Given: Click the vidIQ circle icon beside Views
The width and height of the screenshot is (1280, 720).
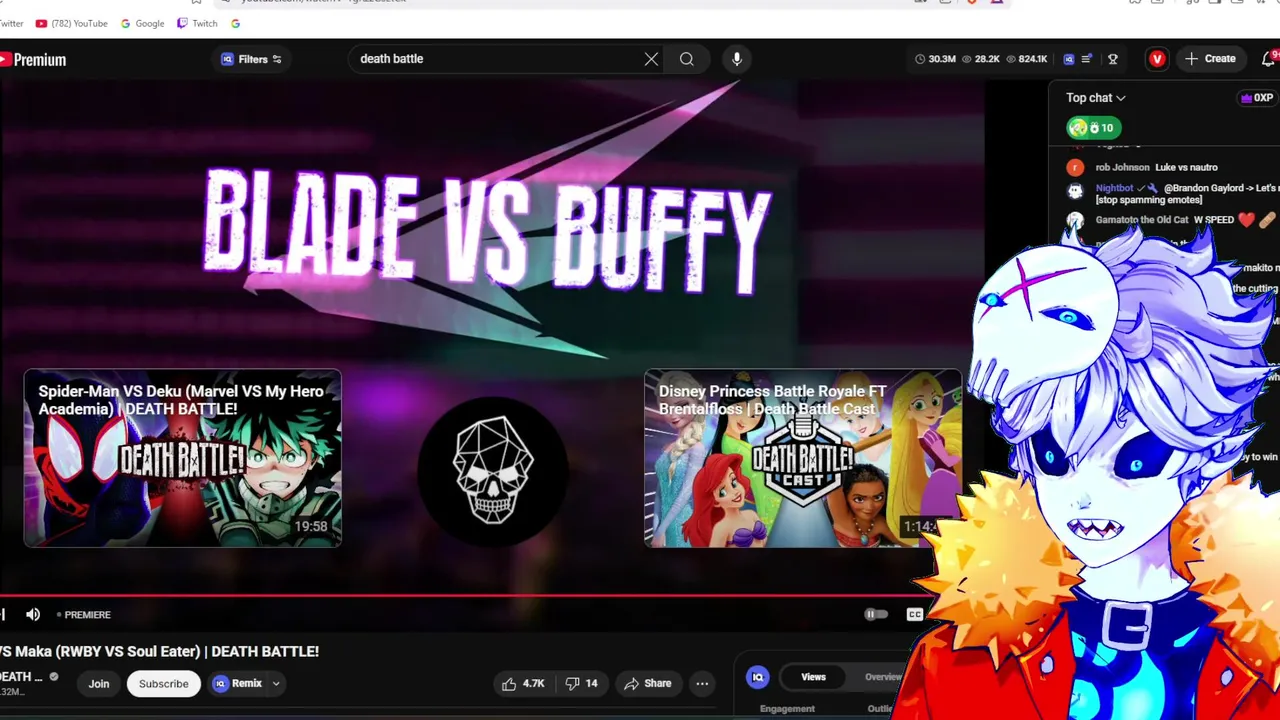Looking at the screenshot, I should tap(758, 677).
